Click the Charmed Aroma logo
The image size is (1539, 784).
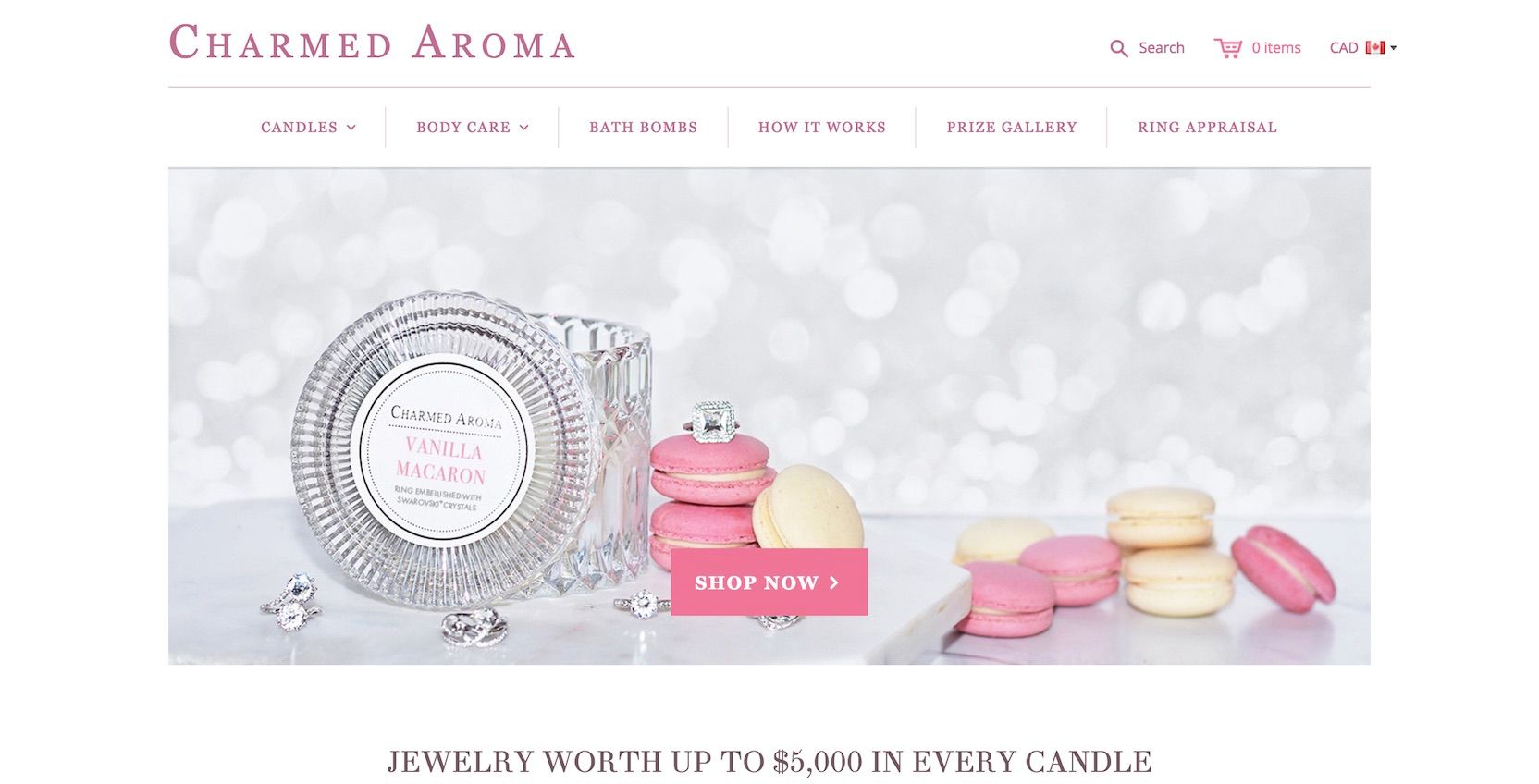coord(372,43)
